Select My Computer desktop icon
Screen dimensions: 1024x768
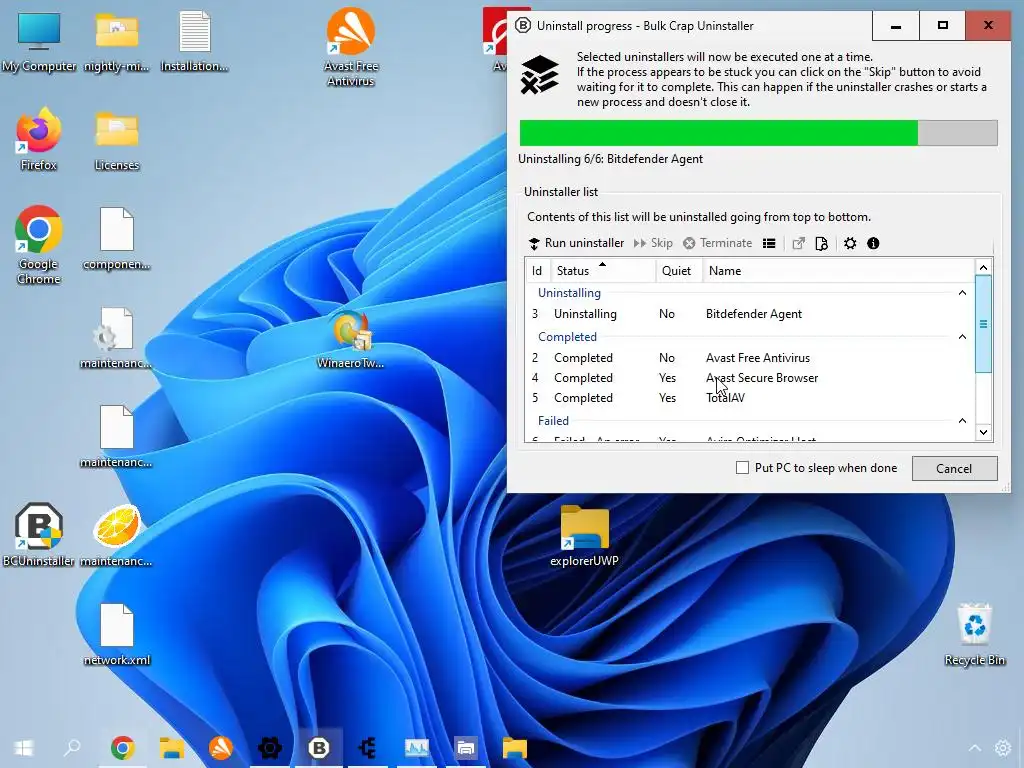[39, 42]
